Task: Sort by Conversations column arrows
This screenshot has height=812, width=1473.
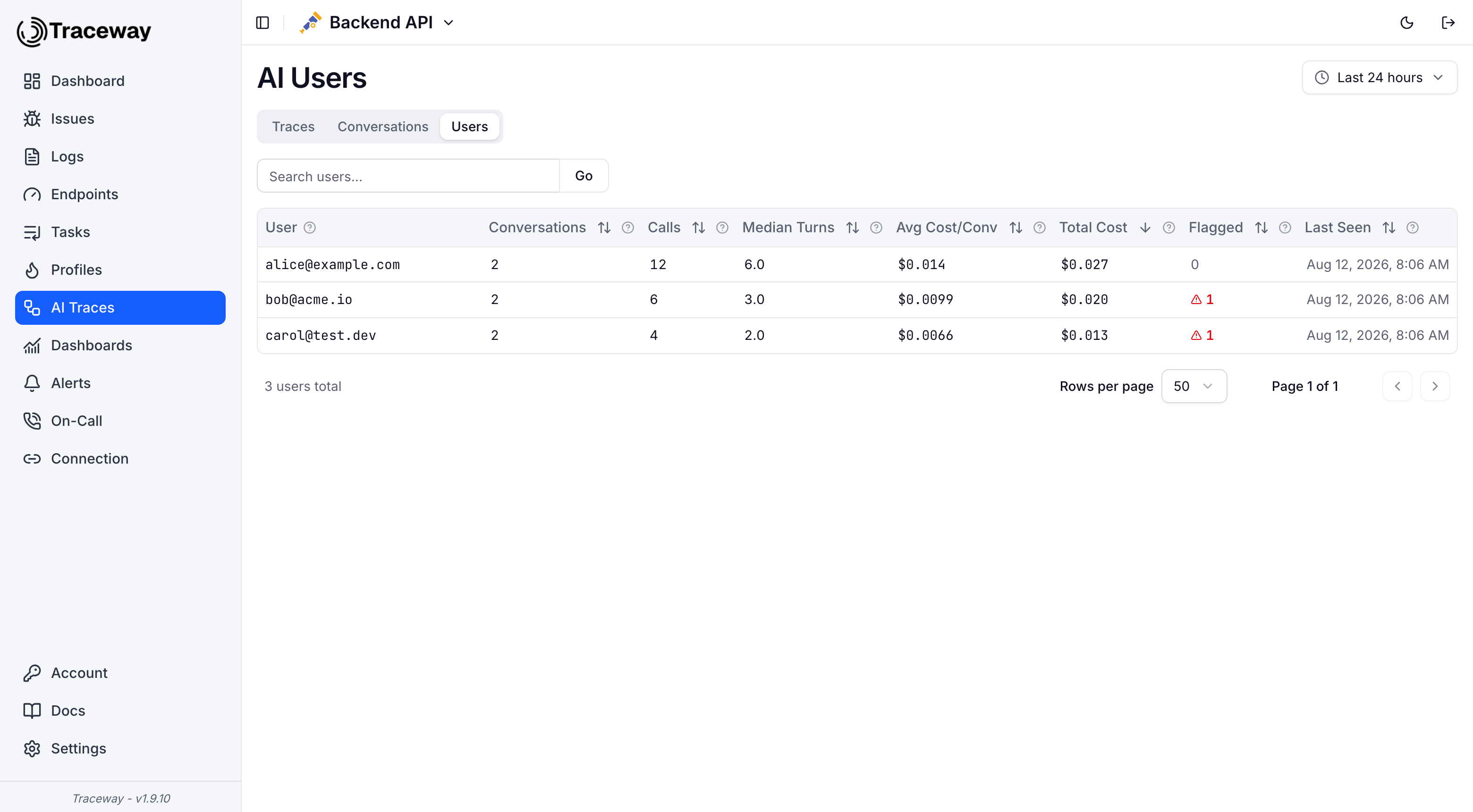Action: tap(604, 228)
